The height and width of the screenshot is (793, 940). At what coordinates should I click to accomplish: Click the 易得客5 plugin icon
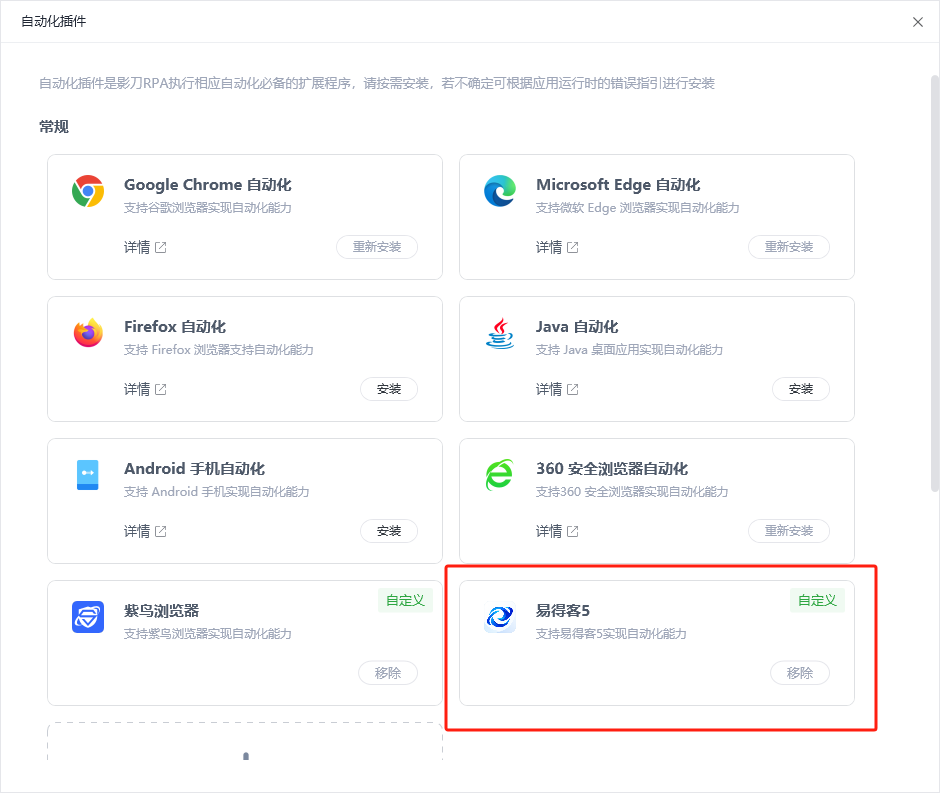click(x=499, y=617)
